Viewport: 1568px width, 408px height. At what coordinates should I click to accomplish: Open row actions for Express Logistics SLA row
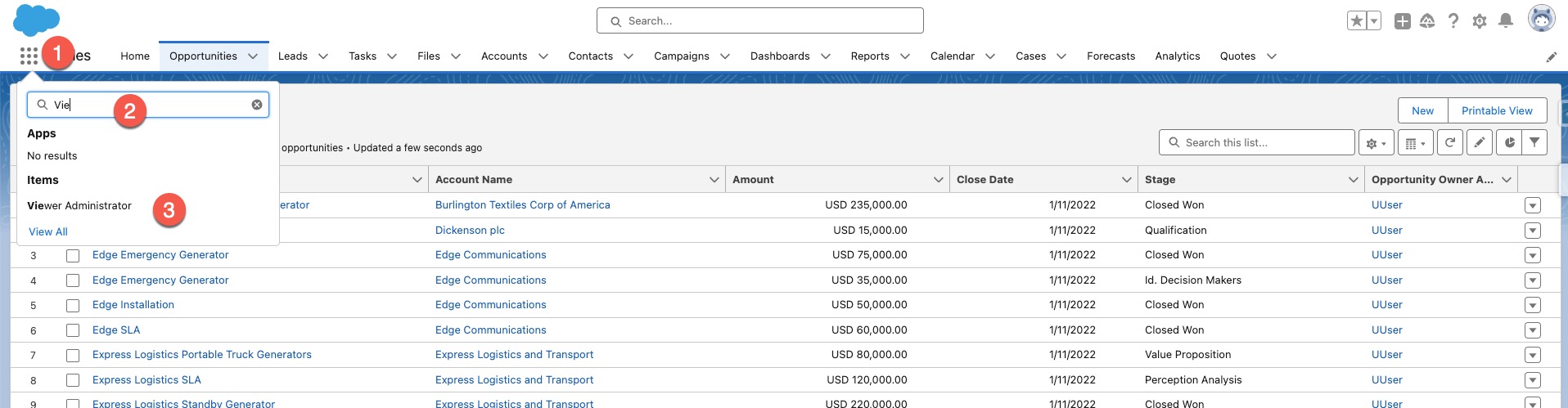[1533, 380]
